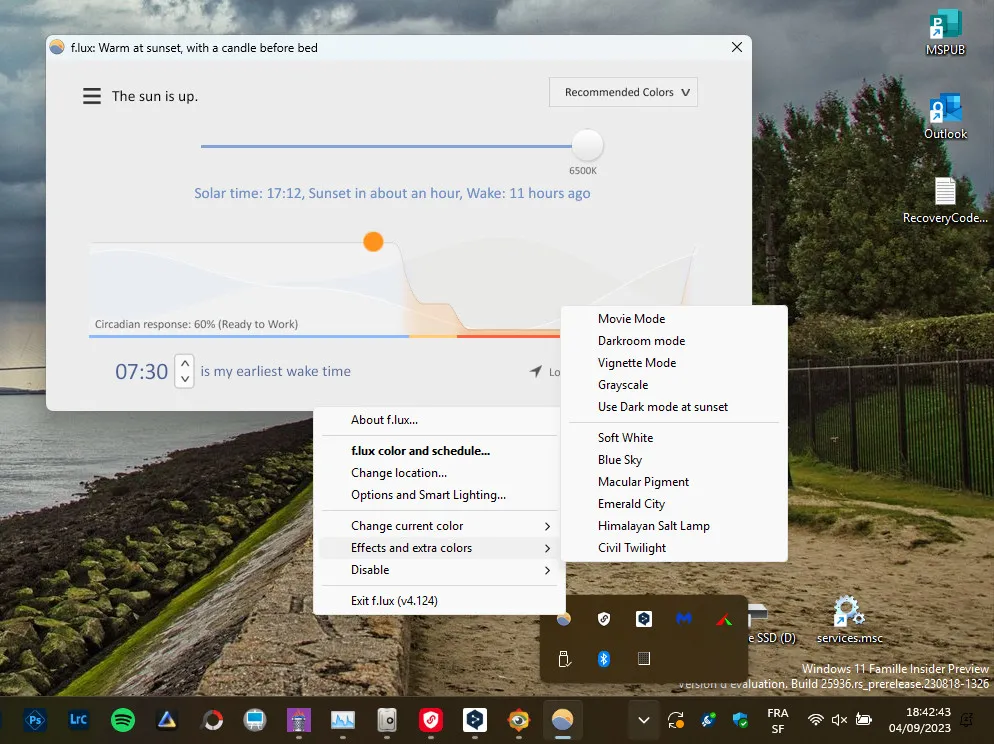Click the Malwarebytes tray icon
This screenshot has width=994, height=744.
coord(683,619)
